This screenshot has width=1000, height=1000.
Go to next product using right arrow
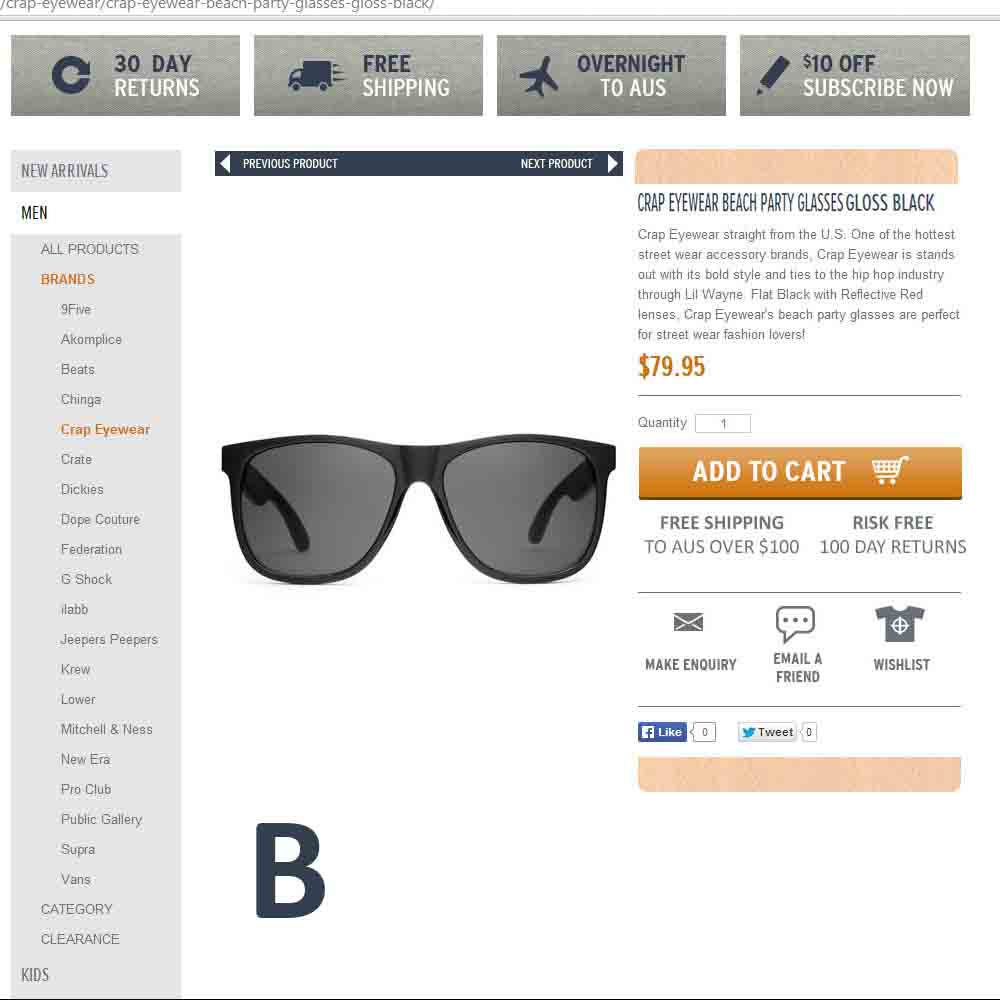613,163
